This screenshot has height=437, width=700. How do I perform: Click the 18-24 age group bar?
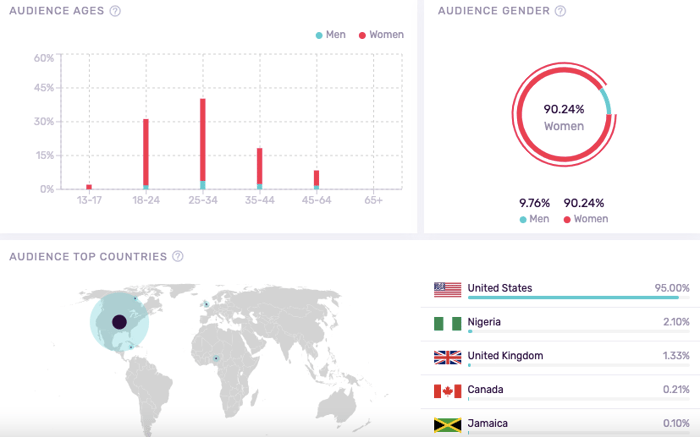[x=146, y=153]
